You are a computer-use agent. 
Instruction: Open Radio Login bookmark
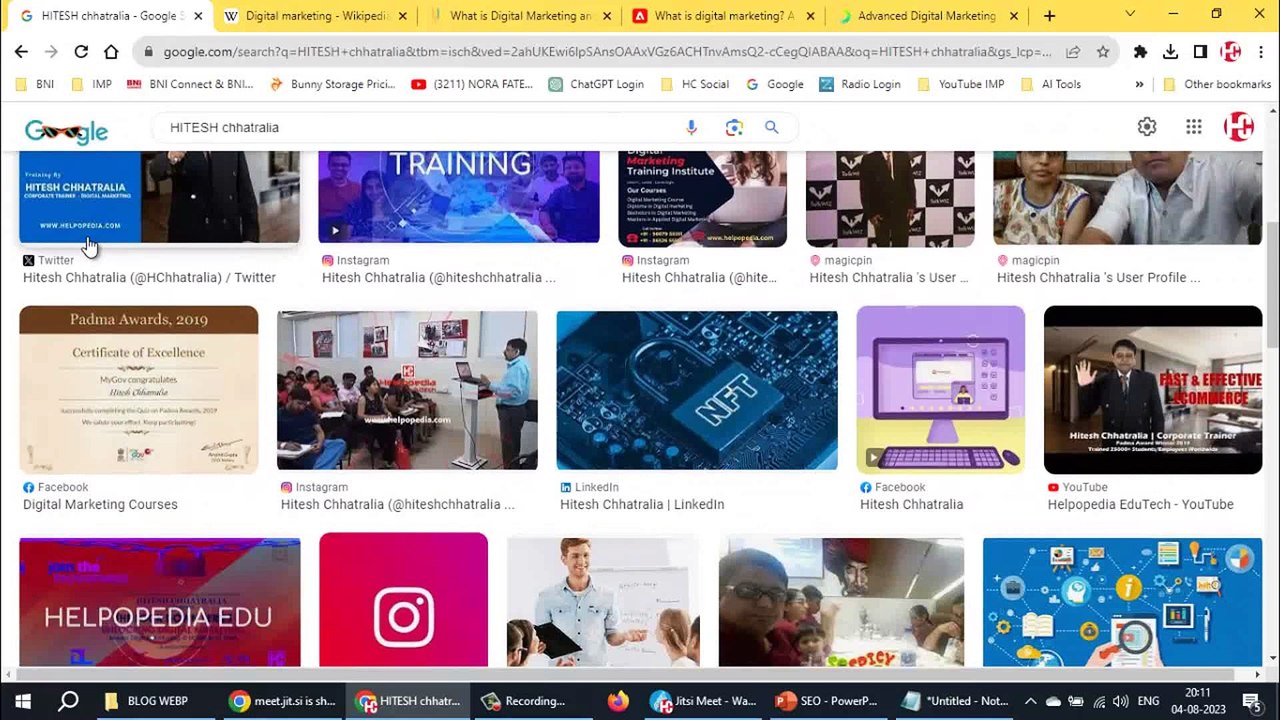point(860,84)
